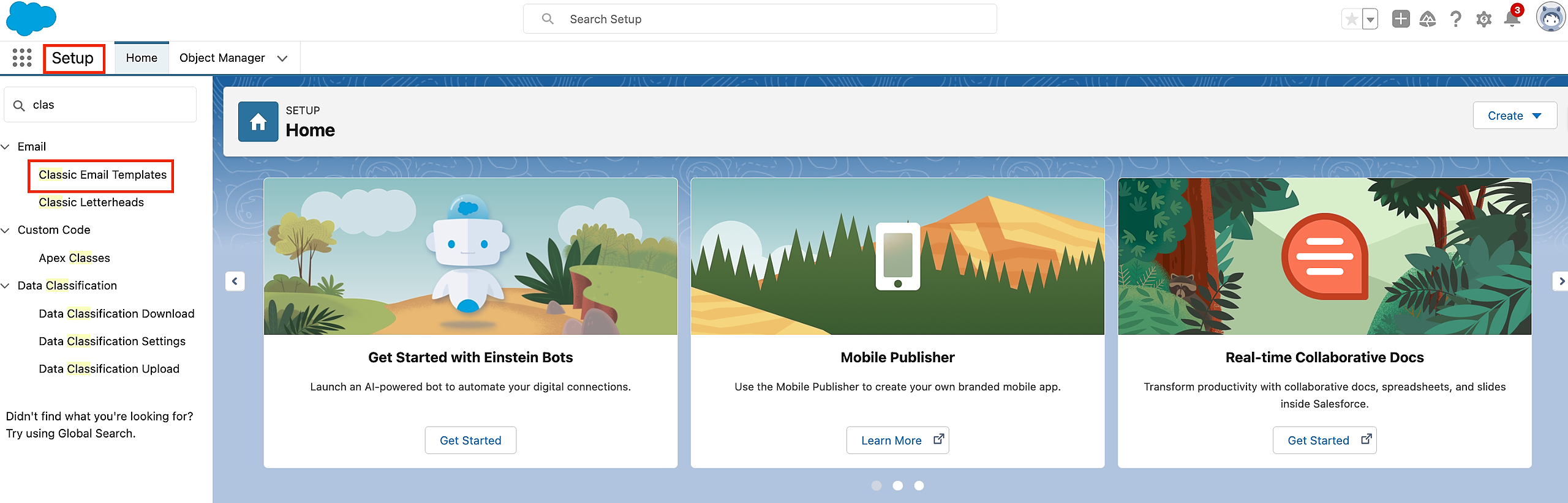Image resolution: width=1568 pixels, height=503 pixels.
Task: Open Data Classification Upload
Action: pos(109,369)
